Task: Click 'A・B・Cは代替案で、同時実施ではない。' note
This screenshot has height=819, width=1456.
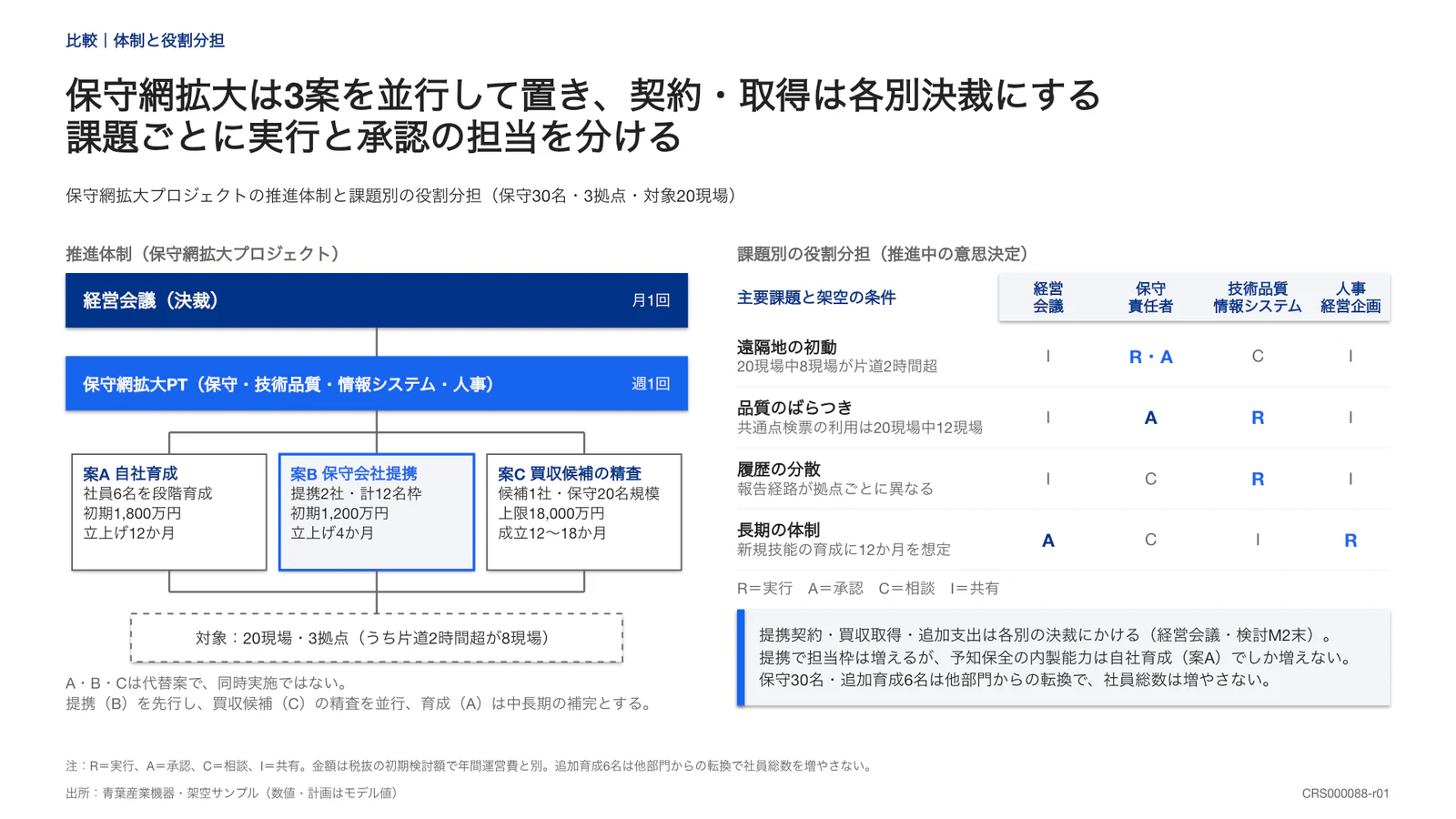Action: coord(207,682)
